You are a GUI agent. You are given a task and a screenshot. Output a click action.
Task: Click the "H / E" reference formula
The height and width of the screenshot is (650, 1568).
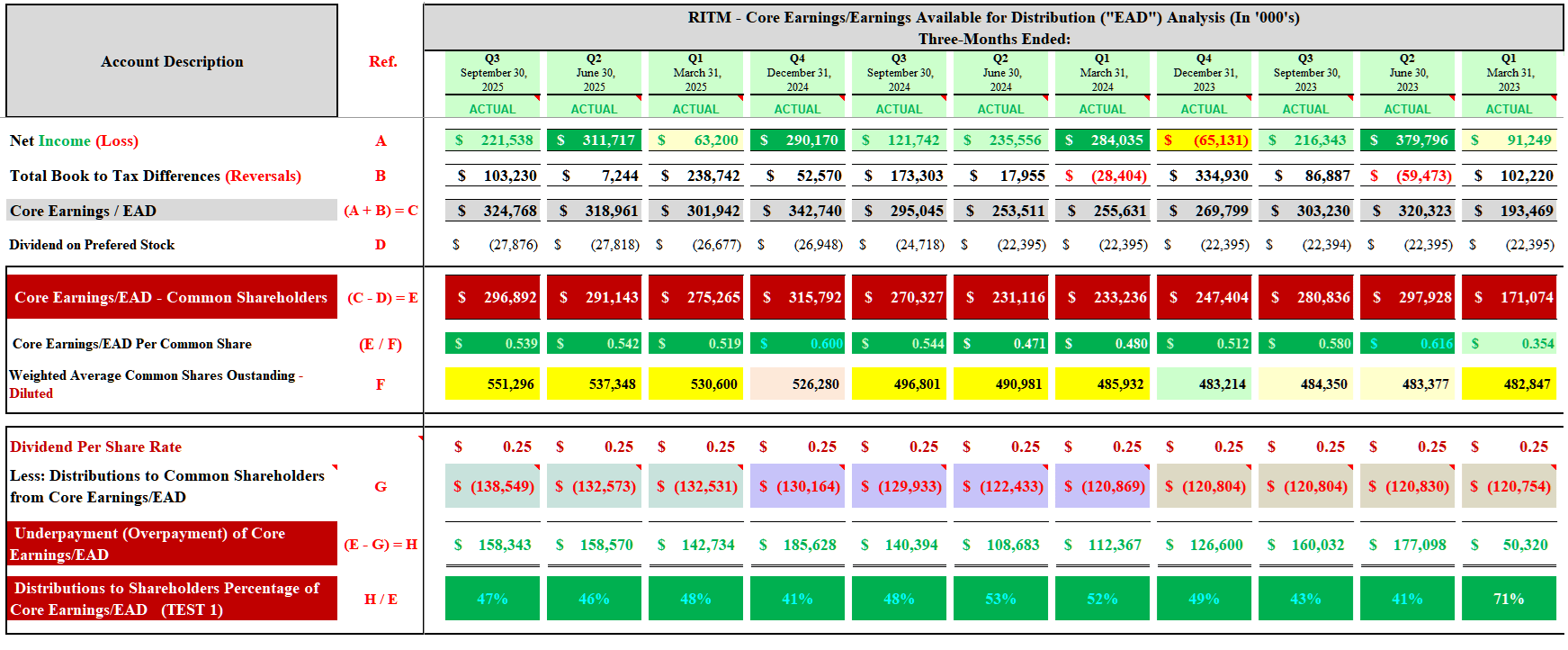pos(381,599)
